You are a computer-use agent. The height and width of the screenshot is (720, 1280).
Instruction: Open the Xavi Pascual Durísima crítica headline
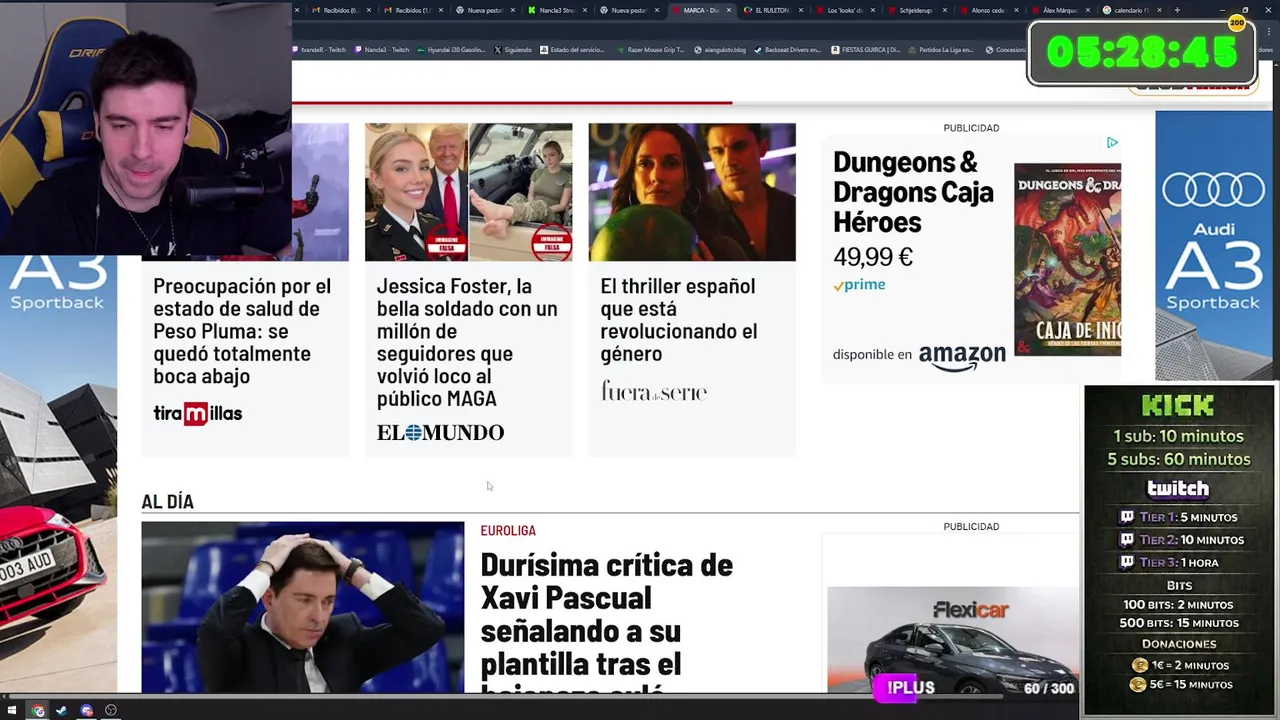[607, 620]
